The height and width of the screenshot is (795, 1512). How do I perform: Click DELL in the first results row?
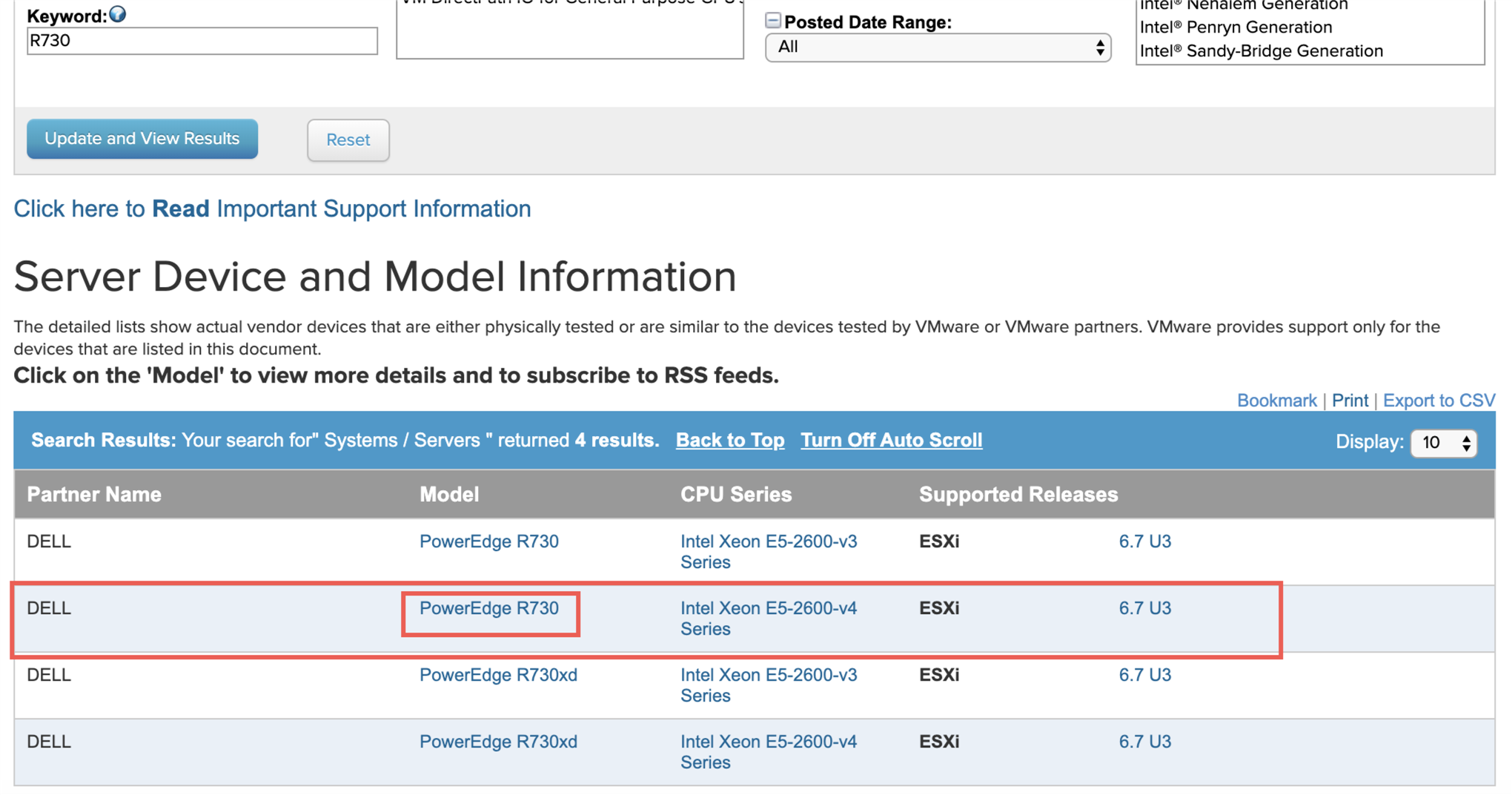tap(49, 541)
